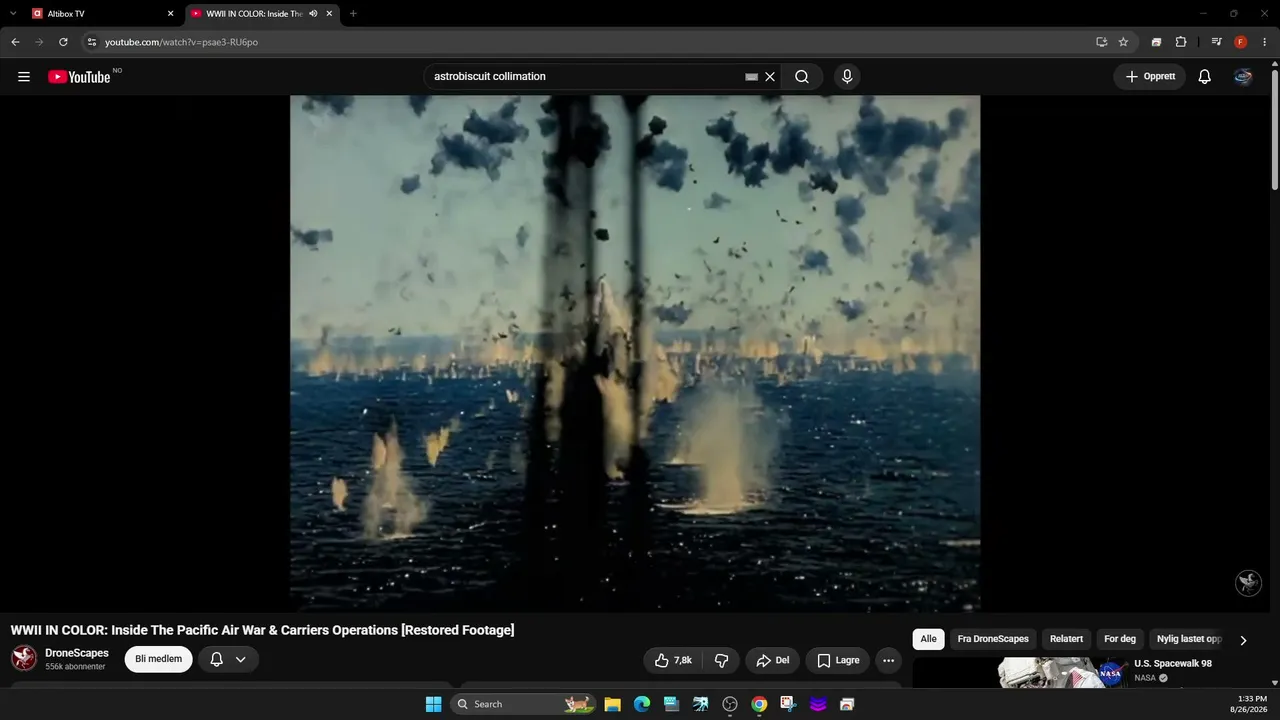The width and height of the screenshot is (1280, 720).
Task: Select the For deg filter chip
Action: tap(1120, 639)
